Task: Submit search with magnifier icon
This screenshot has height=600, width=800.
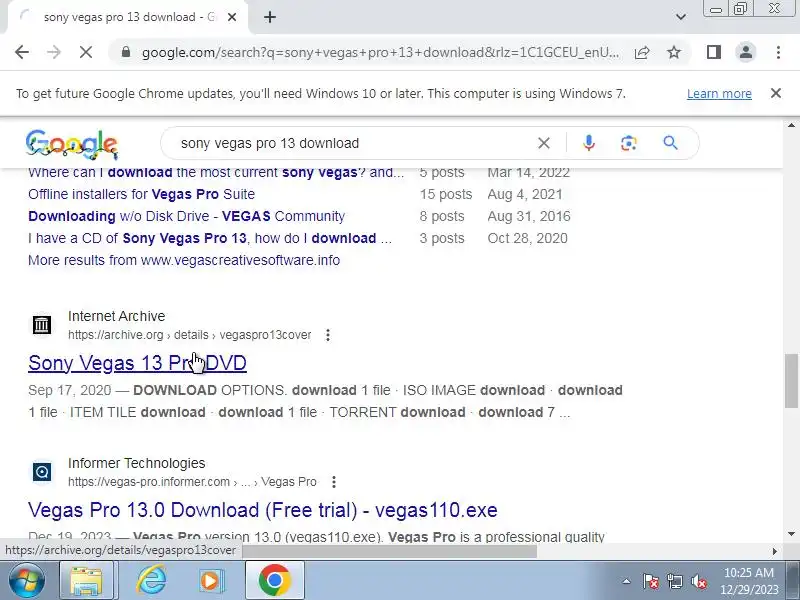Action: coord(670,143)
